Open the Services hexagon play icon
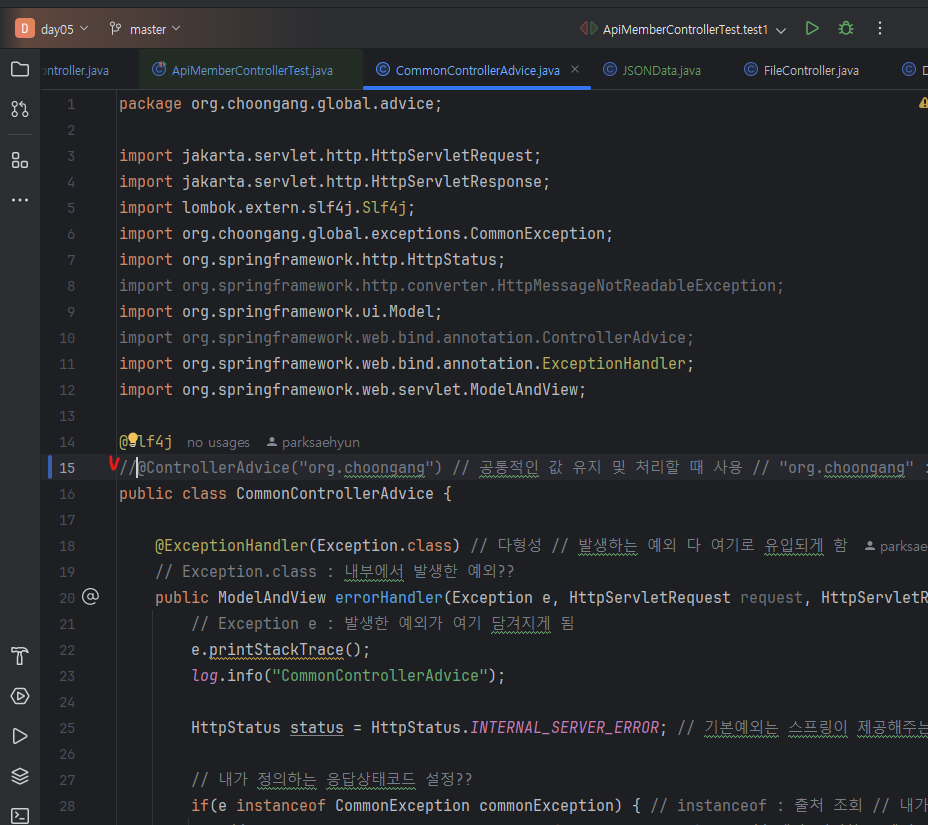 pos(20,696)
